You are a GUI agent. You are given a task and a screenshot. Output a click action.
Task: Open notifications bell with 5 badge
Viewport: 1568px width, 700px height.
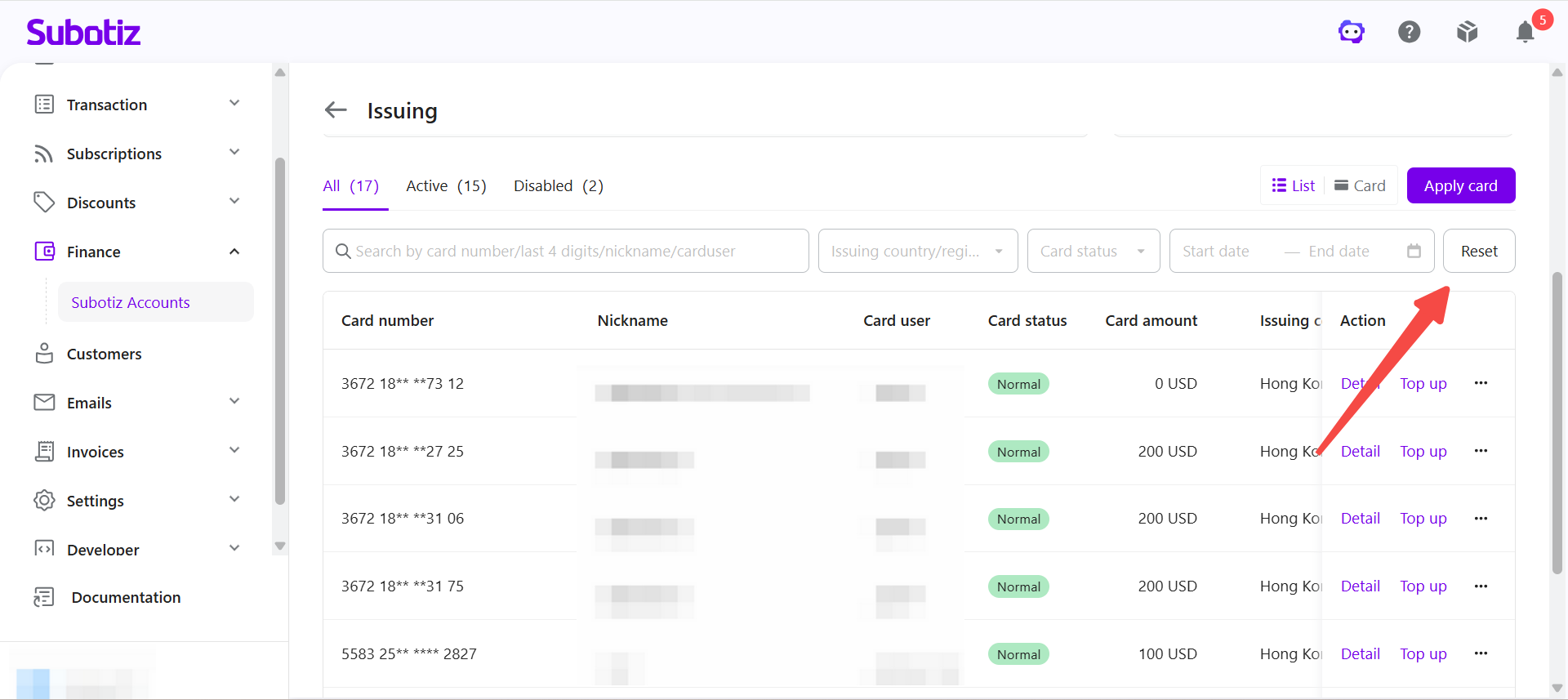tap(1526, 32)
